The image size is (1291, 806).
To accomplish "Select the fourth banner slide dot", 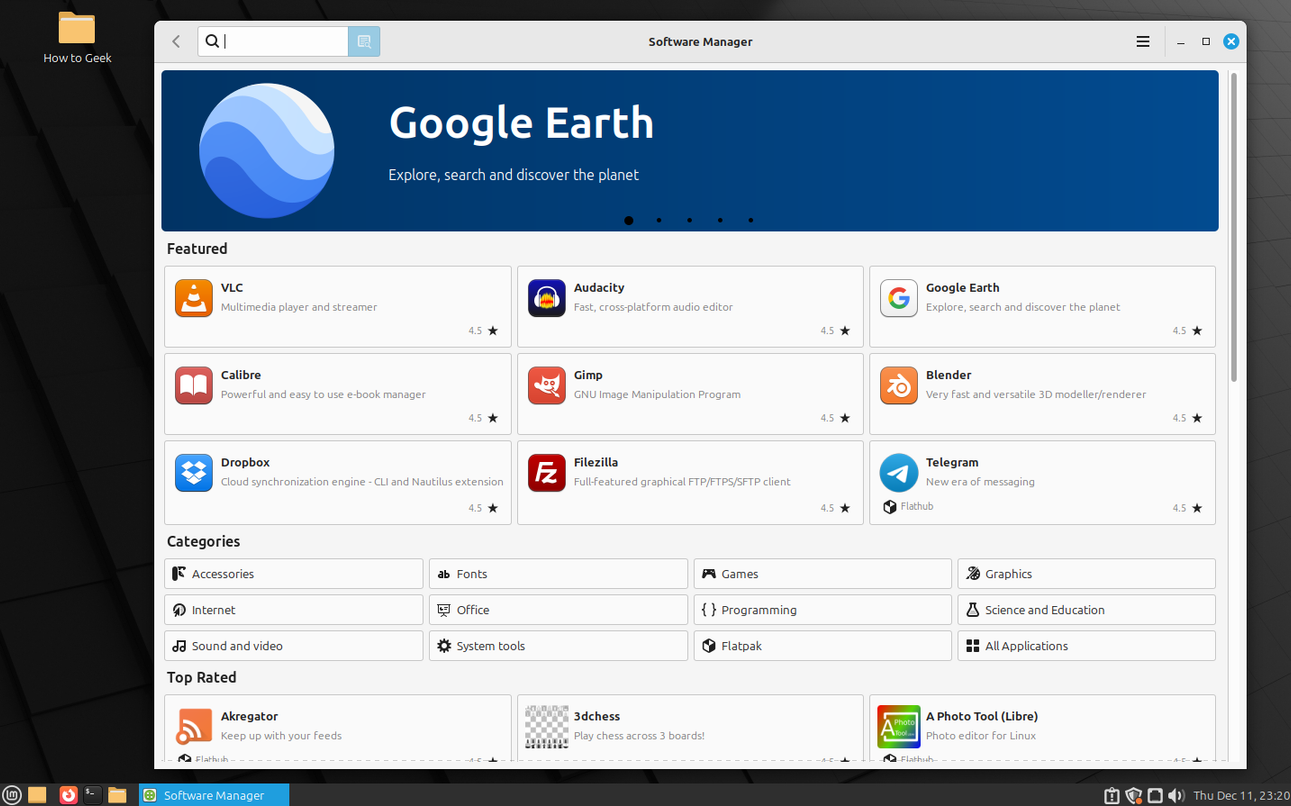I will (720, 220).
